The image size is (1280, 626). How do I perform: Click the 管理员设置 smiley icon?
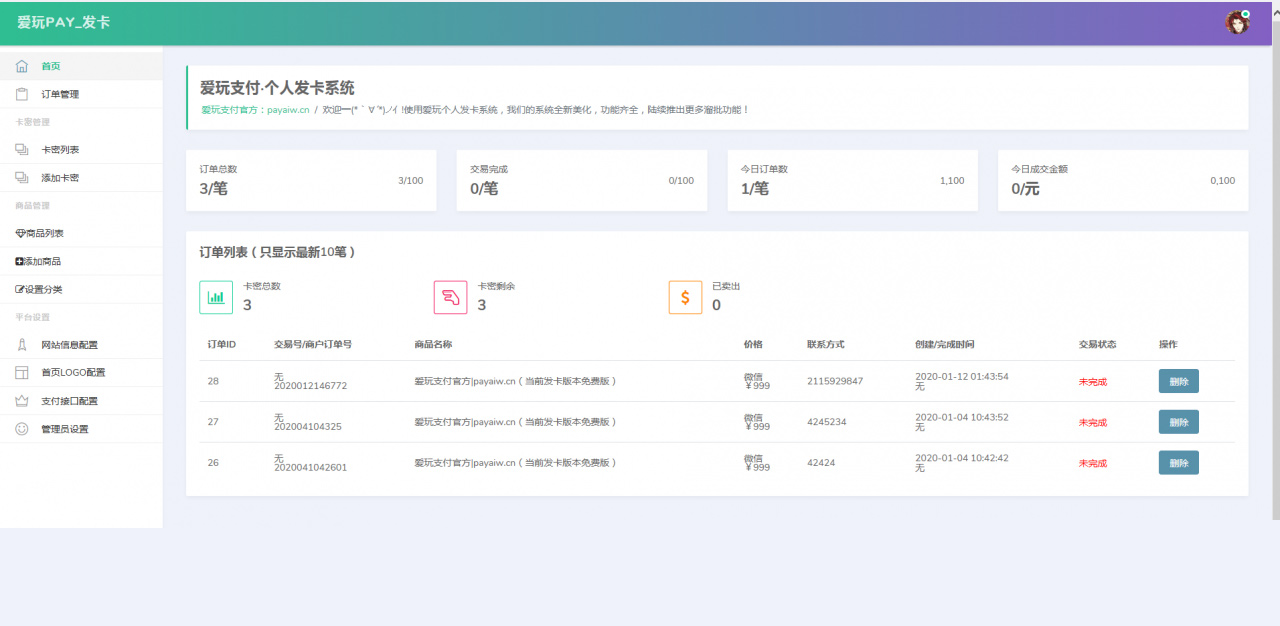(20, 428)
